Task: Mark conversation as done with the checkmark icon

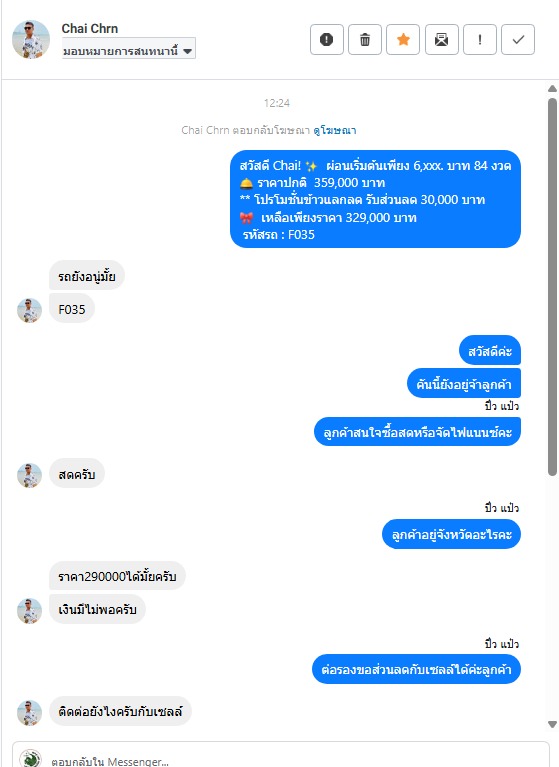Action: point(518,40)
